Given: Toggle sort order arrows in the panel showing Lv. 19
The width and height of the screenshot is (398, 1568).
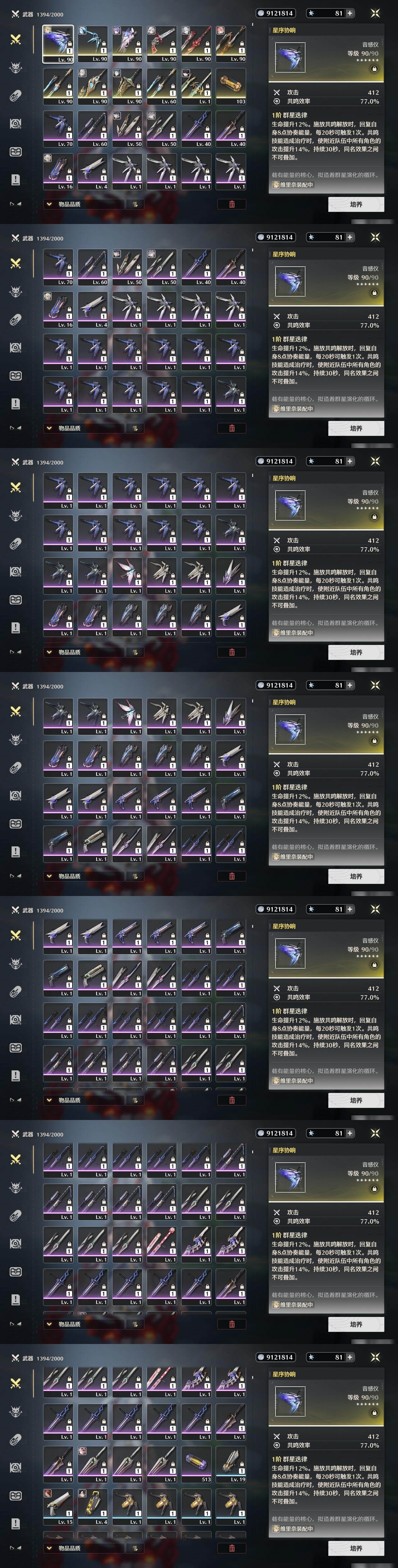Looking at the screenshot, I should click(x=135, y=1548).
